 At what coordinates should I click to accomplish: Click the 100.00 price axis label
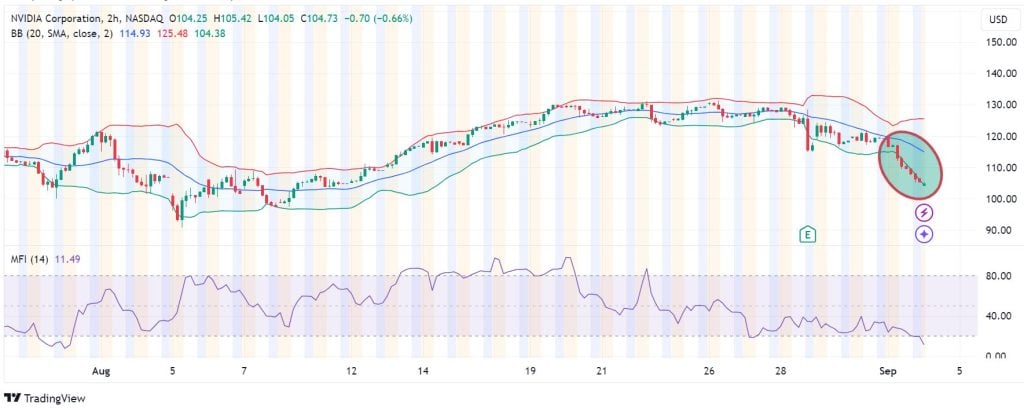tap(999, 199)
